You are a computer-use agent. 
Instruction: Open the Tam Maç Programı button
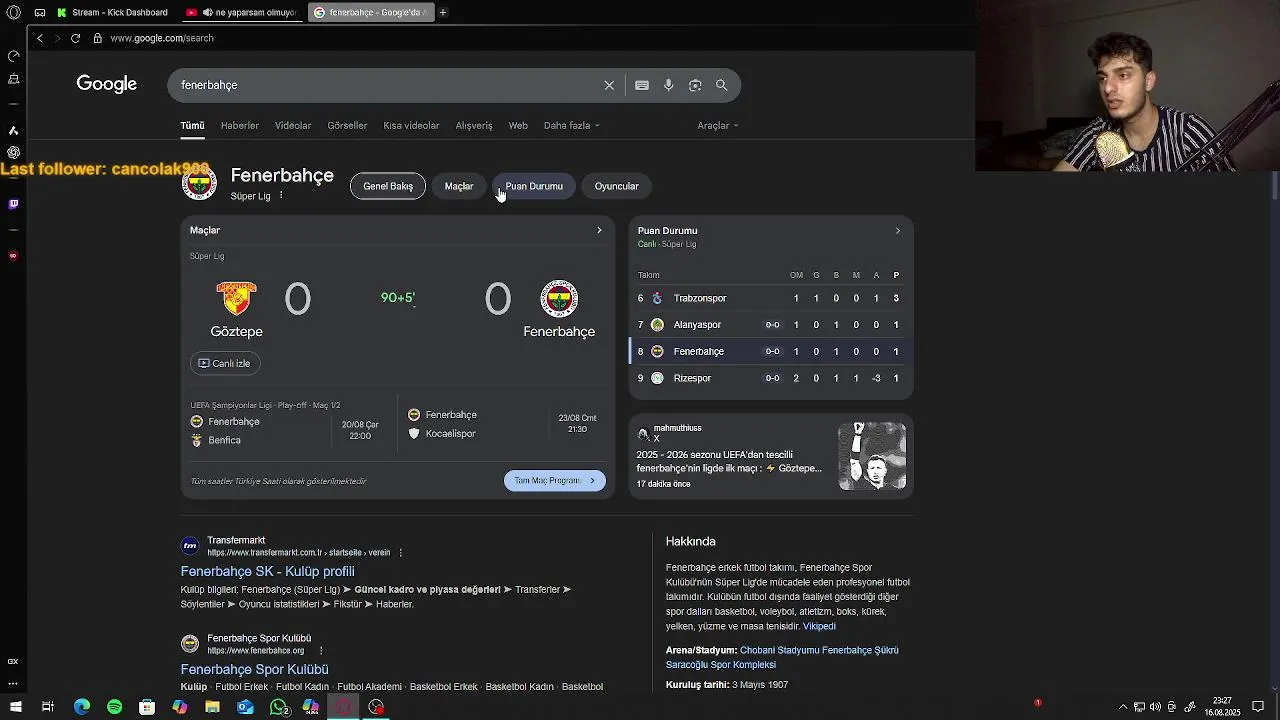coord(554,481)
